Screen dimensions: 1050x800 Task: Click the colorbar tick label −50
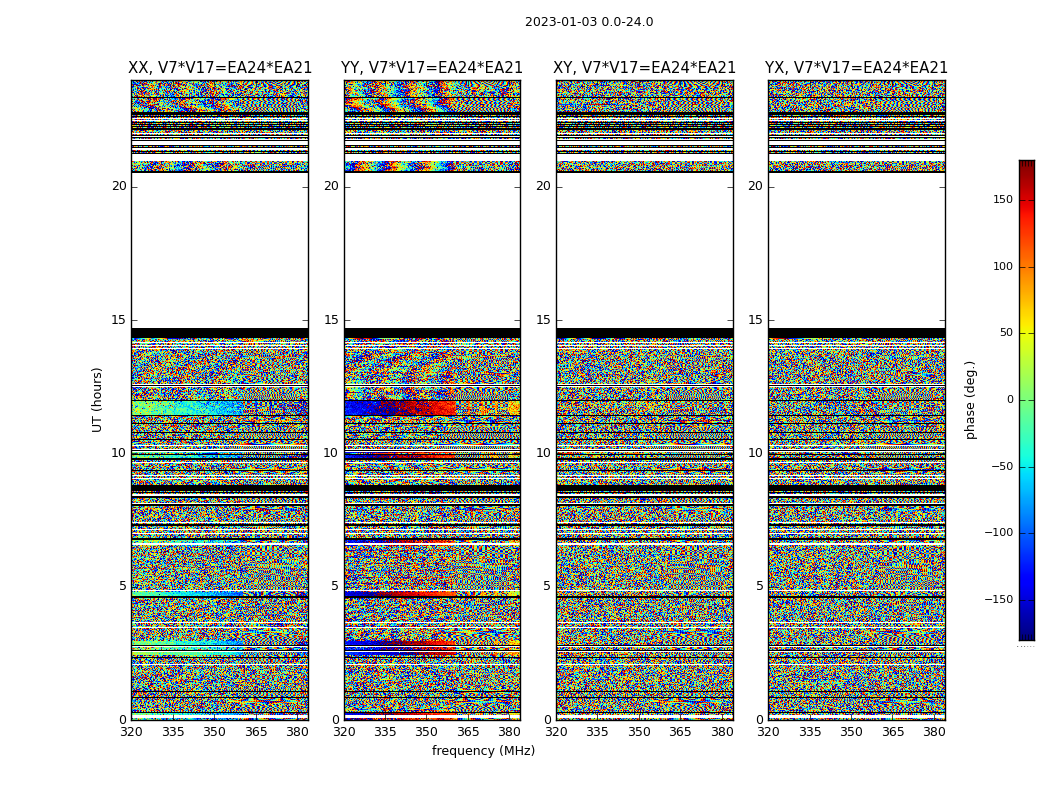[1002, 467]
